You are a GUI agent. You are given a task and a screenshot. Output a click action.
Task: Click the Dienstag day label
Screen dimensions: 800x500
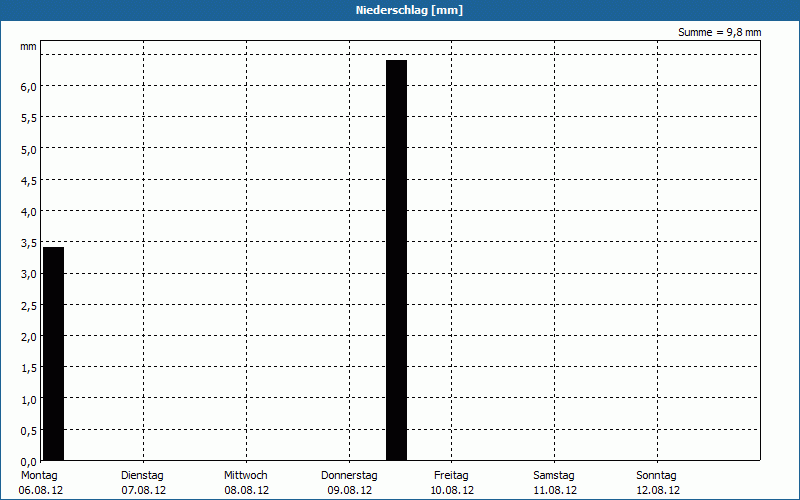pyautogui.click(x=142, y=476)
